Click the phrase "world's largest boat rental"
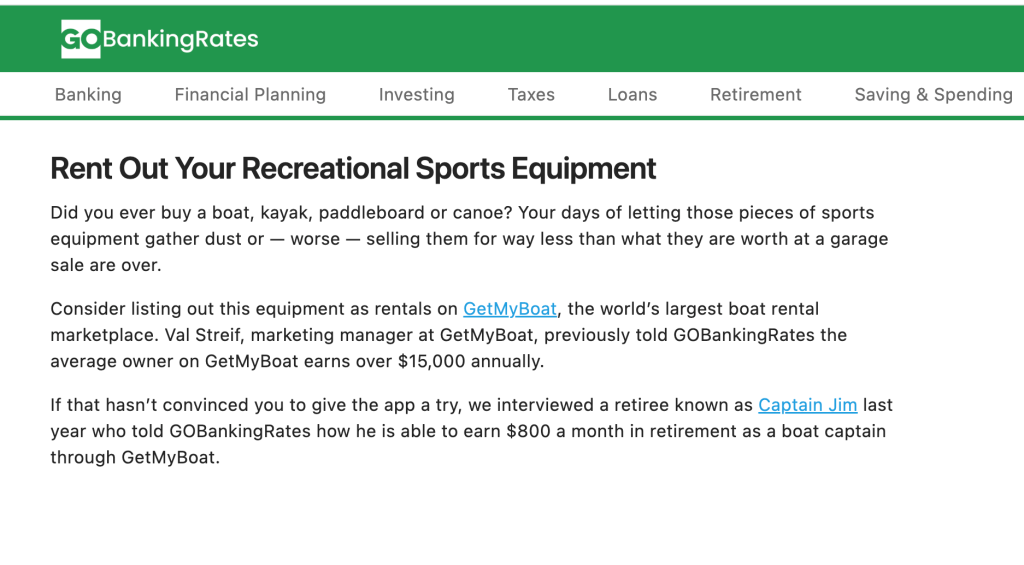The image size is (1024, 565). [x=710, y=309]
